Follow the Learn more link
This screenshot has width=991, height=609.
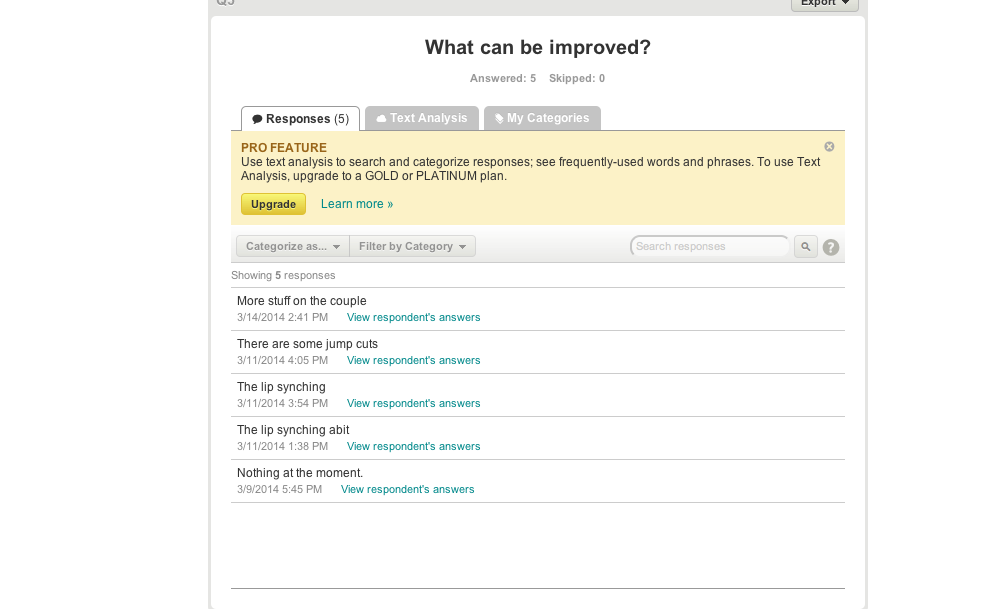point(357,204)
